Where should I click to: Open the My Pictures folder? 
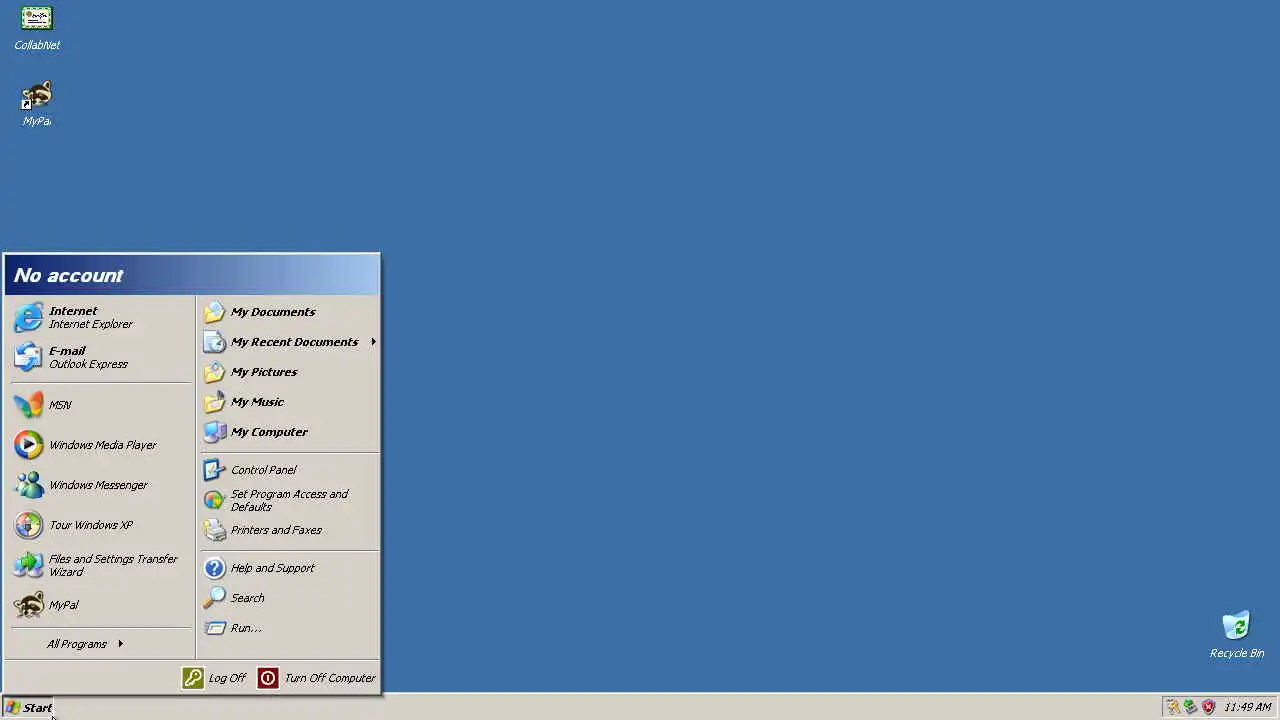(289, 372)
